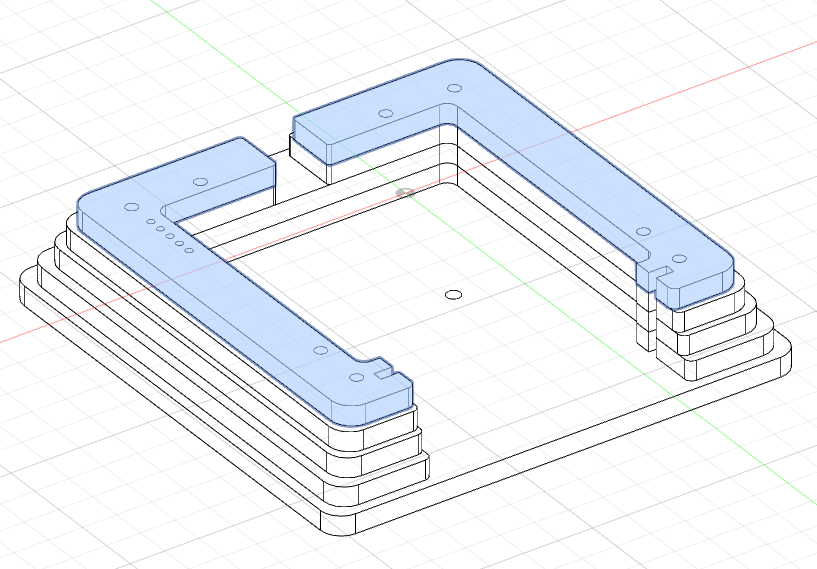Select the hole beside the right bracket's end notch
Screen dimensions: 817x569
click(x=680, y=259)
